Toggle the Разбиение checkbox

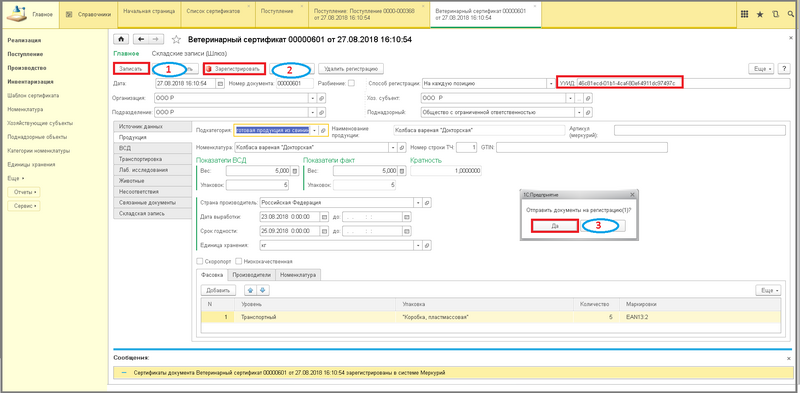pyautogui.click(x=351, y=83)
